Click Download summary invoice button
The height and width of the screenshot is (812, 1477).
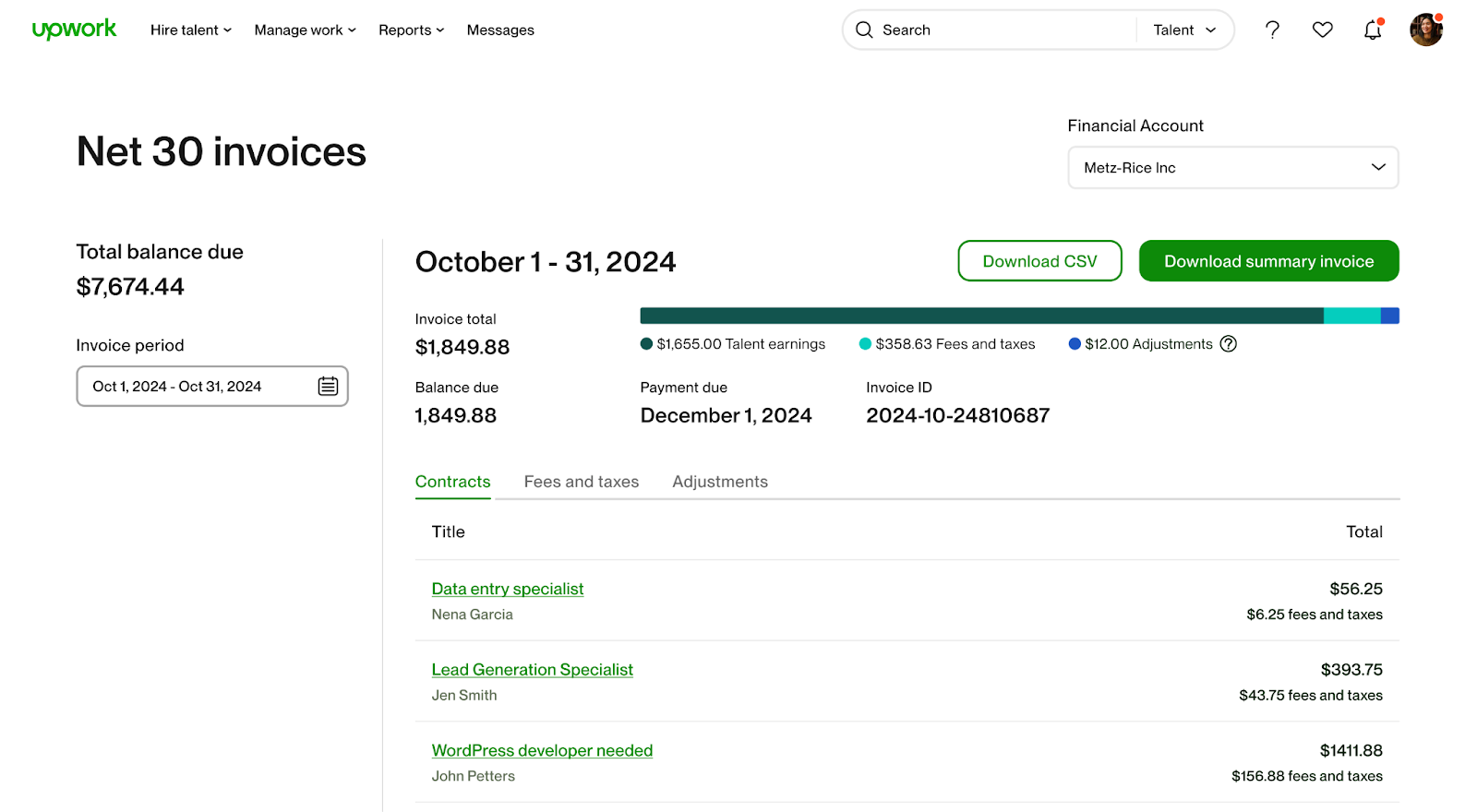[x=1268, y=261]
